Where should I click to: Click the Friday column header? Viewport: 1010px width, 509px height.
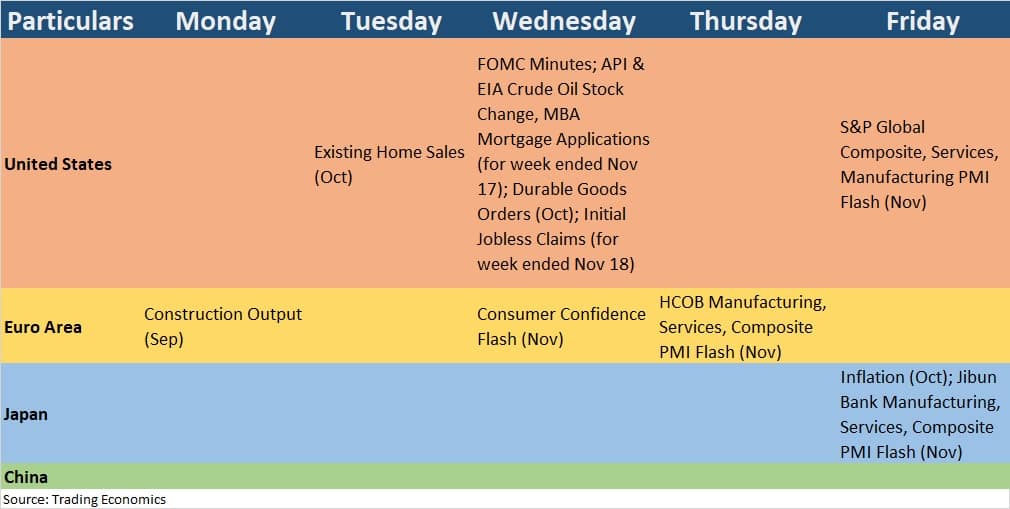tap(923, 21)
